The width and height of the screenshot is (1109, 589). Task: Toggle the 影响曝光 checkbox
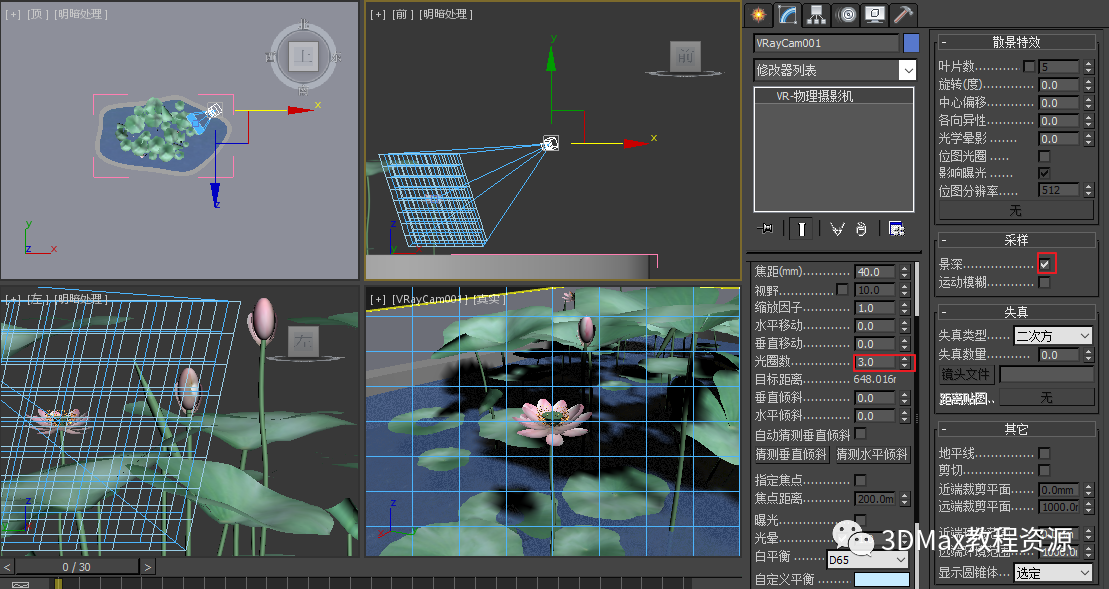click(1045, 173)
